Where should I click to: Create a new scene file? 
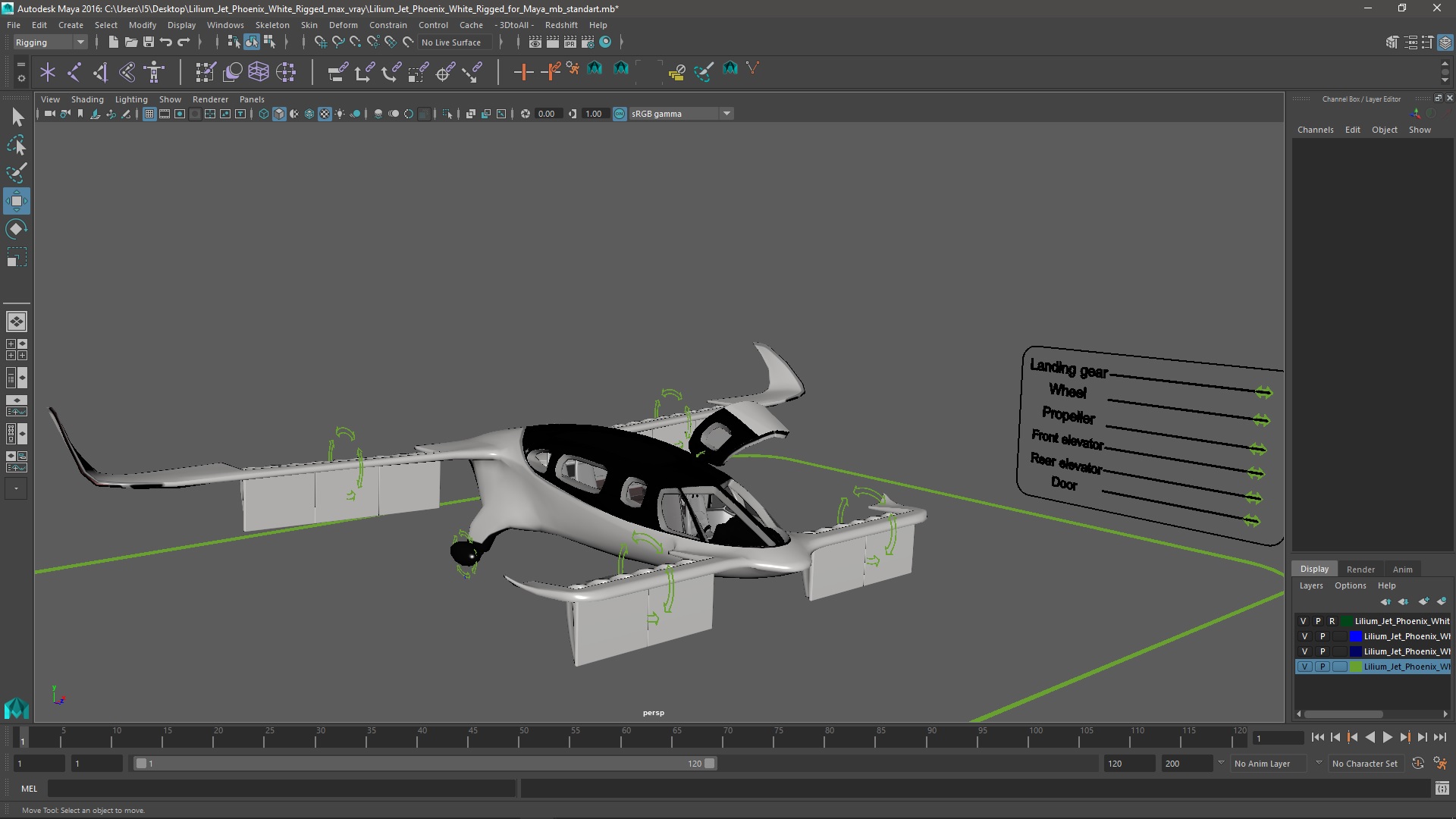coord(113,42)
